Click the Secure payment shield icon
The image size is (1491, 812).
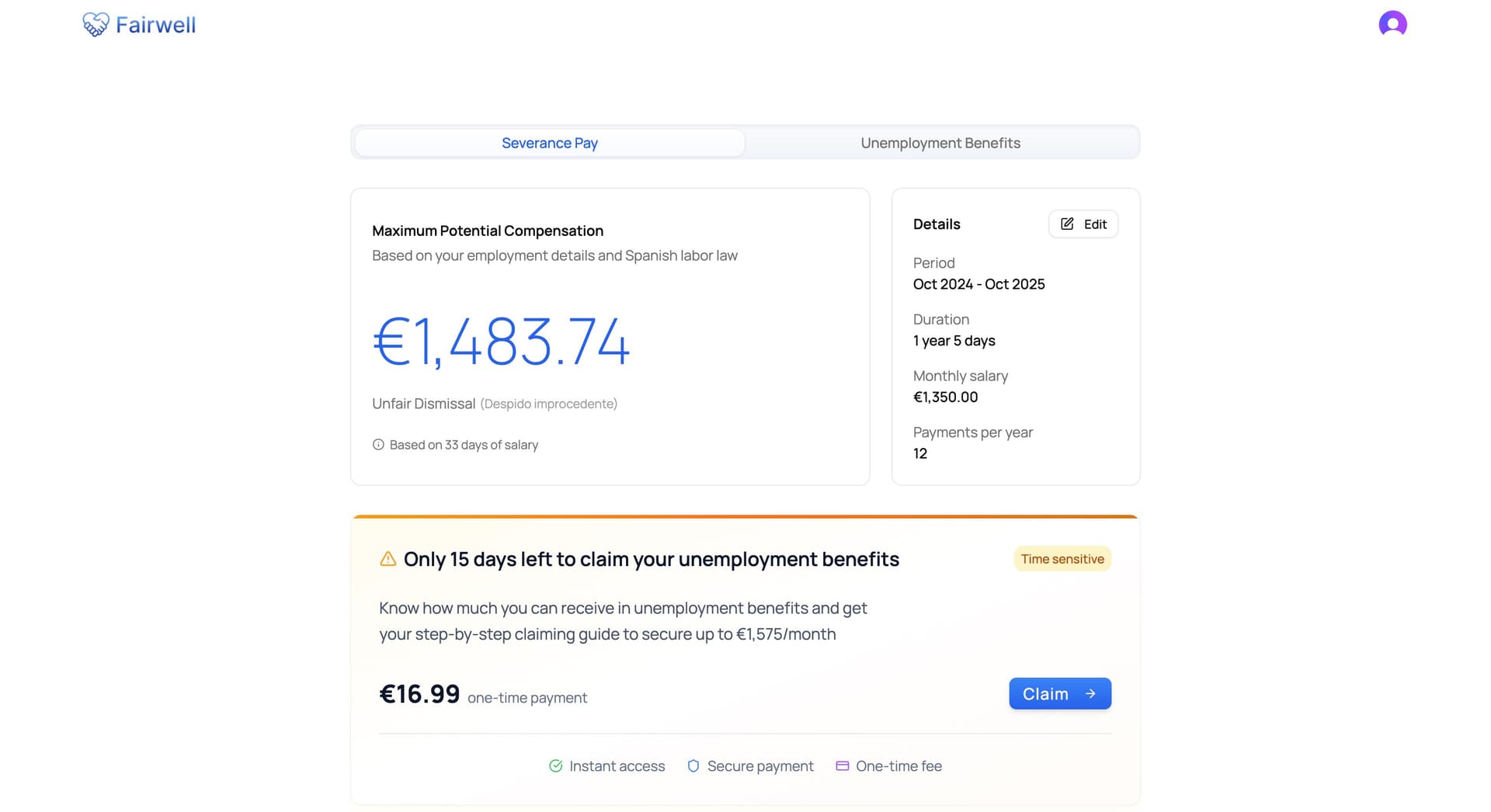693,766
